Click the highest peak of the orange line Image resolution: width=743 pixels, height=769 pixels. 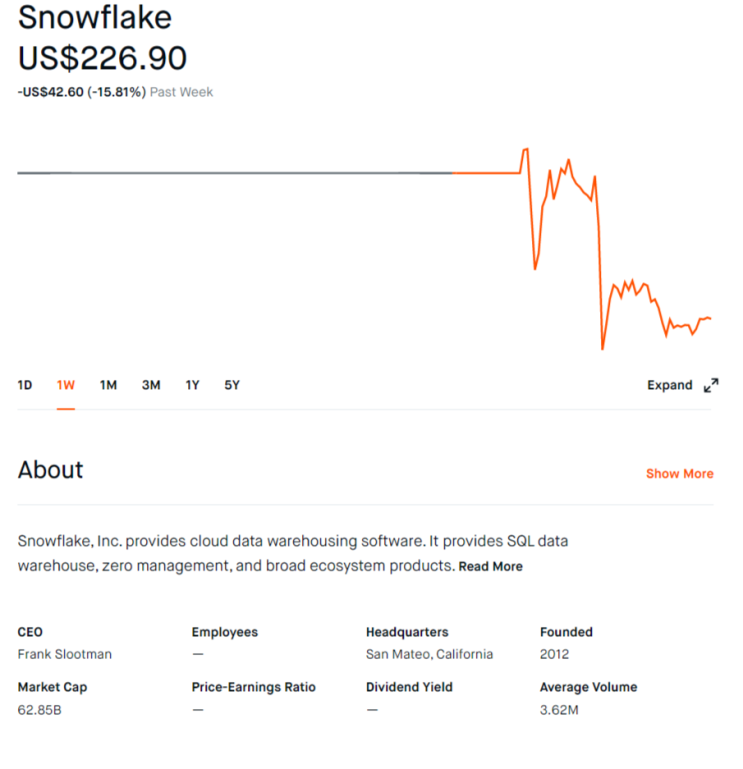coord(526,149)
